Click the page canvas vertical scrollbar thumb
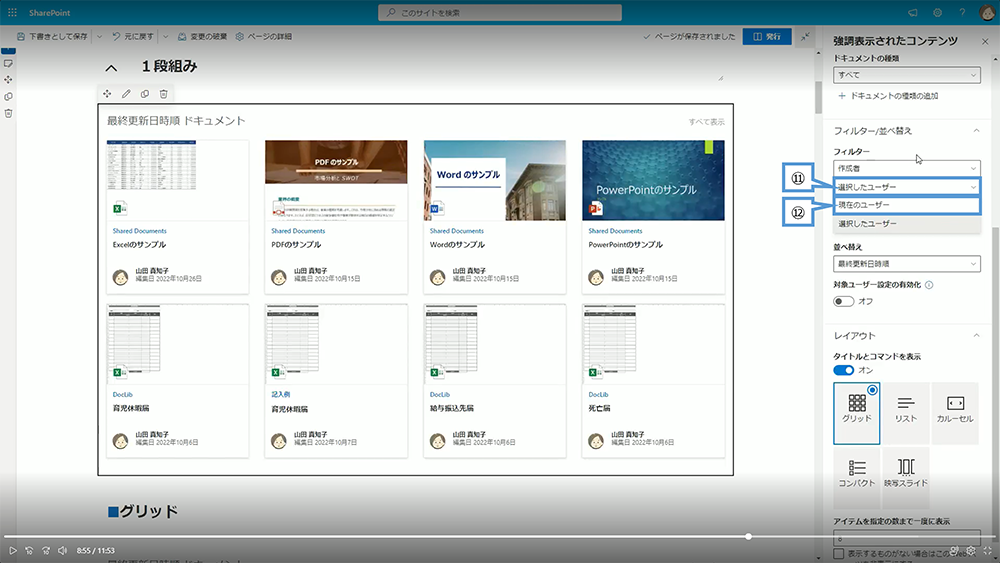The height and width of the screenshot is (563, 1000). [x=818, y=96]
